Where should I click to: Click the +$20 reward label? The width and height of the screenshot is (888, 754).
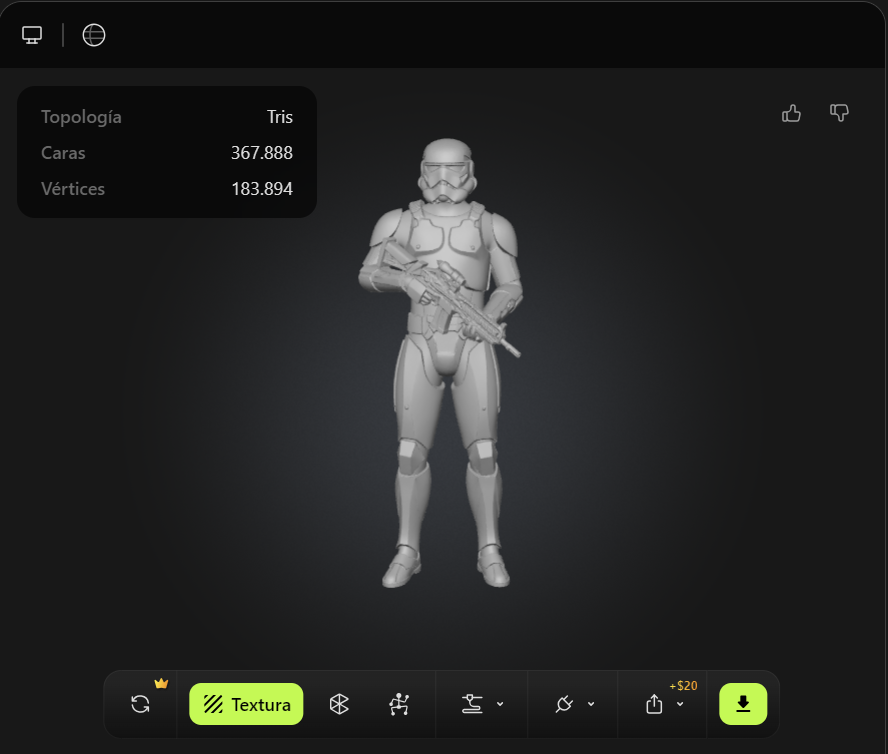684,685
